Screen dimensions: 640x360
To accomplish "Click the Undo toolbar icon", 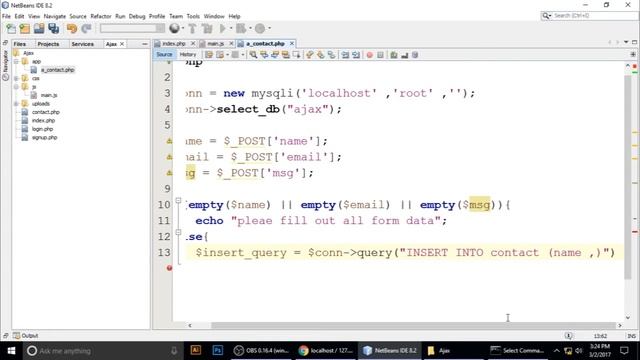I will (x=72, y=29).
